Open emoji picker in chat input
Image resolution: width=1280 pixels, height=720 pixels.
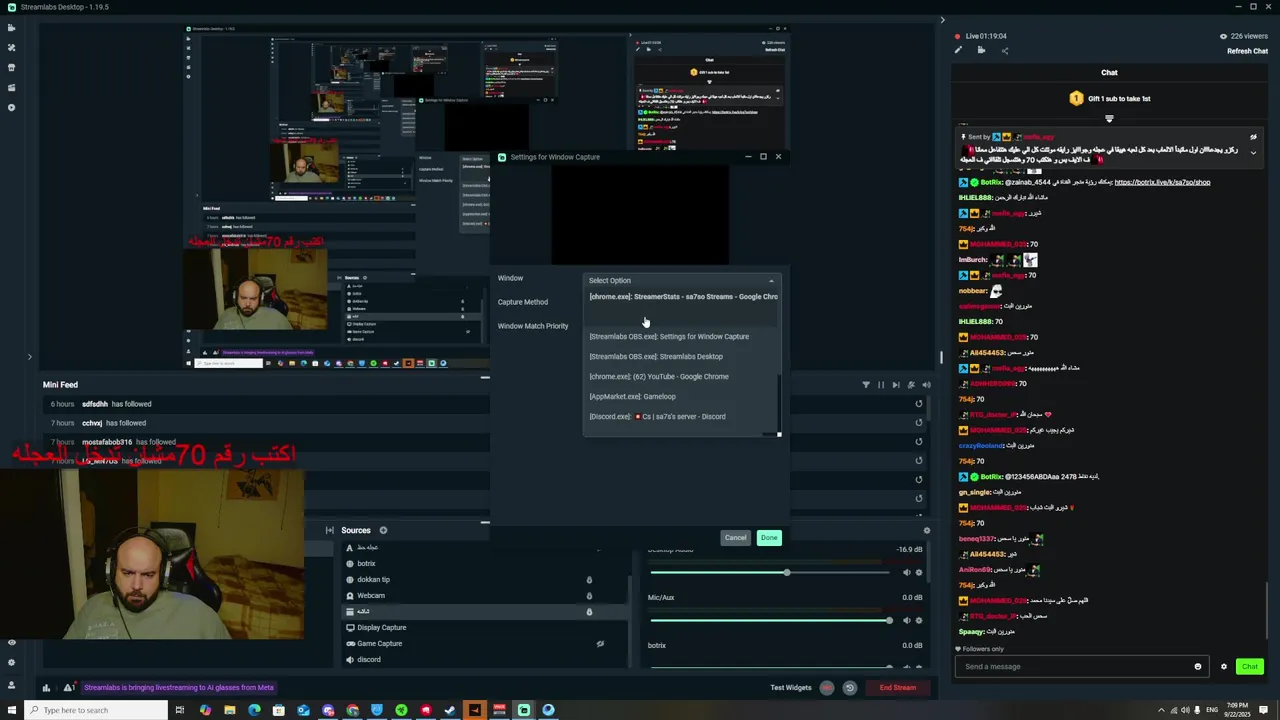click(x=1197, y=667)
